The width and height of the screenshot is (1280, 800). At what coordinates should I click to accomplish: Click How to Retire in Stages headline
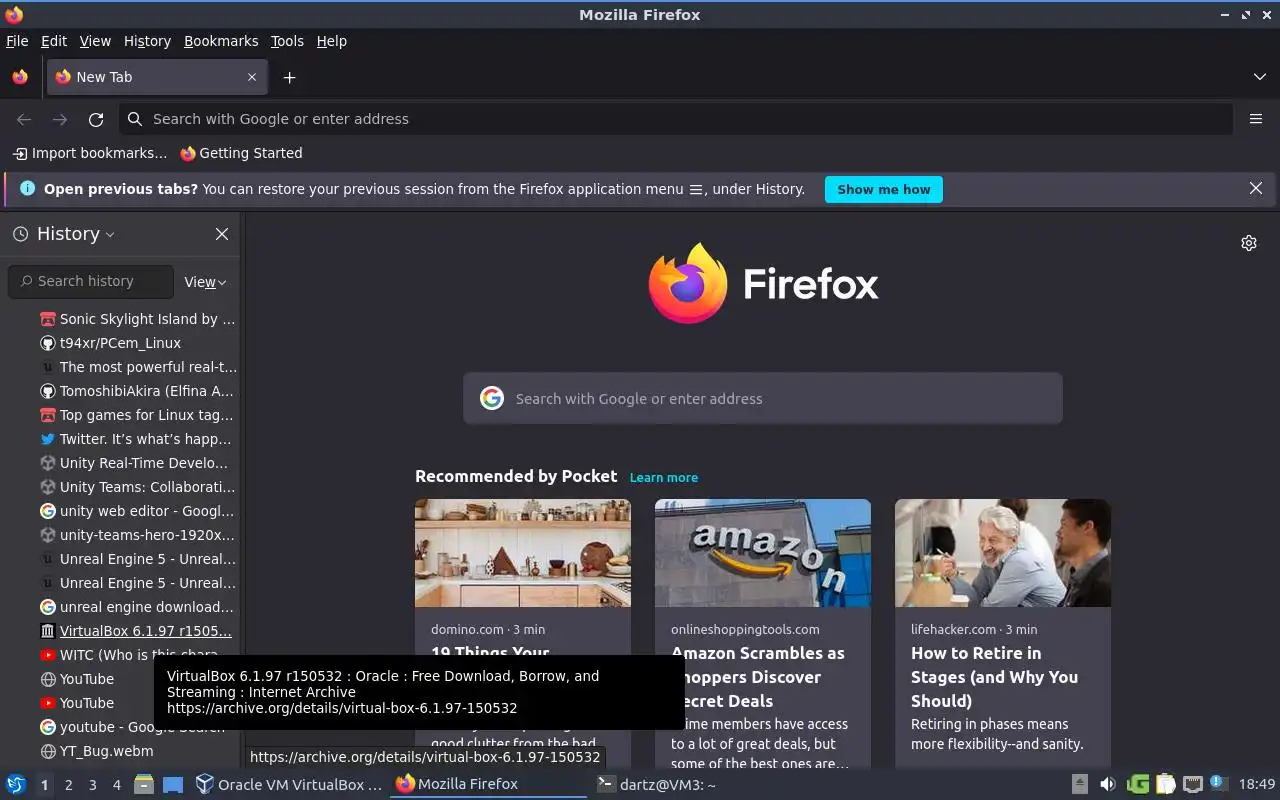pos(994,677)
